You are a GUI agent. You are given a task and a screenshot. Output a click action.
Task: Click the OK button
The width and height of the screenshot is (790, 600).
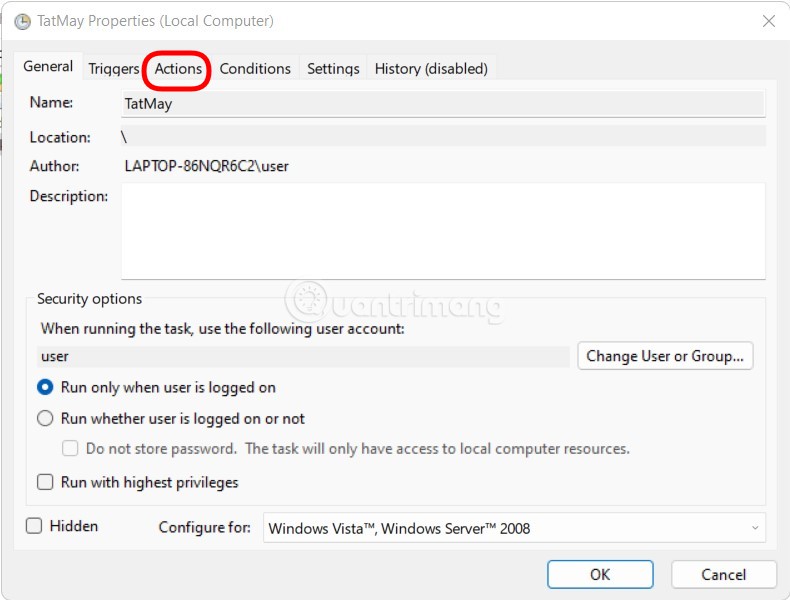point(600,574)
